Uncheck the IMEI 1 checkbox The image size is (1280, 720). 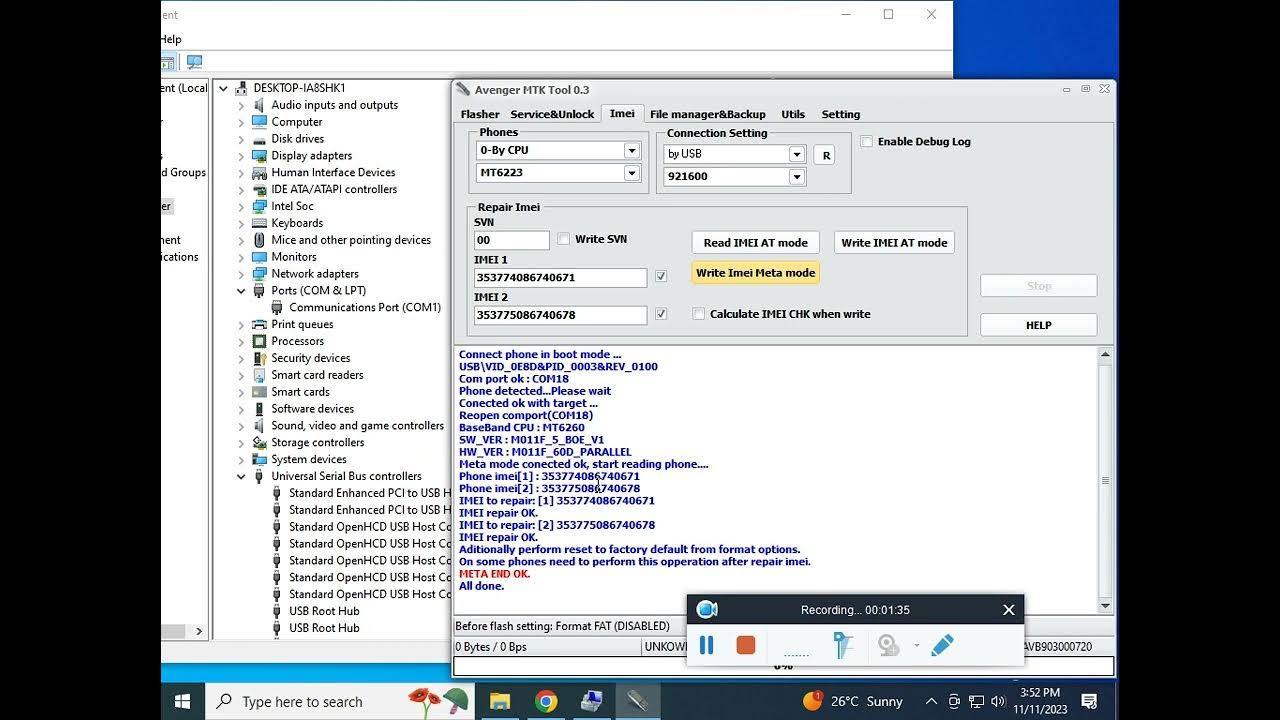(x=661, y=277)
